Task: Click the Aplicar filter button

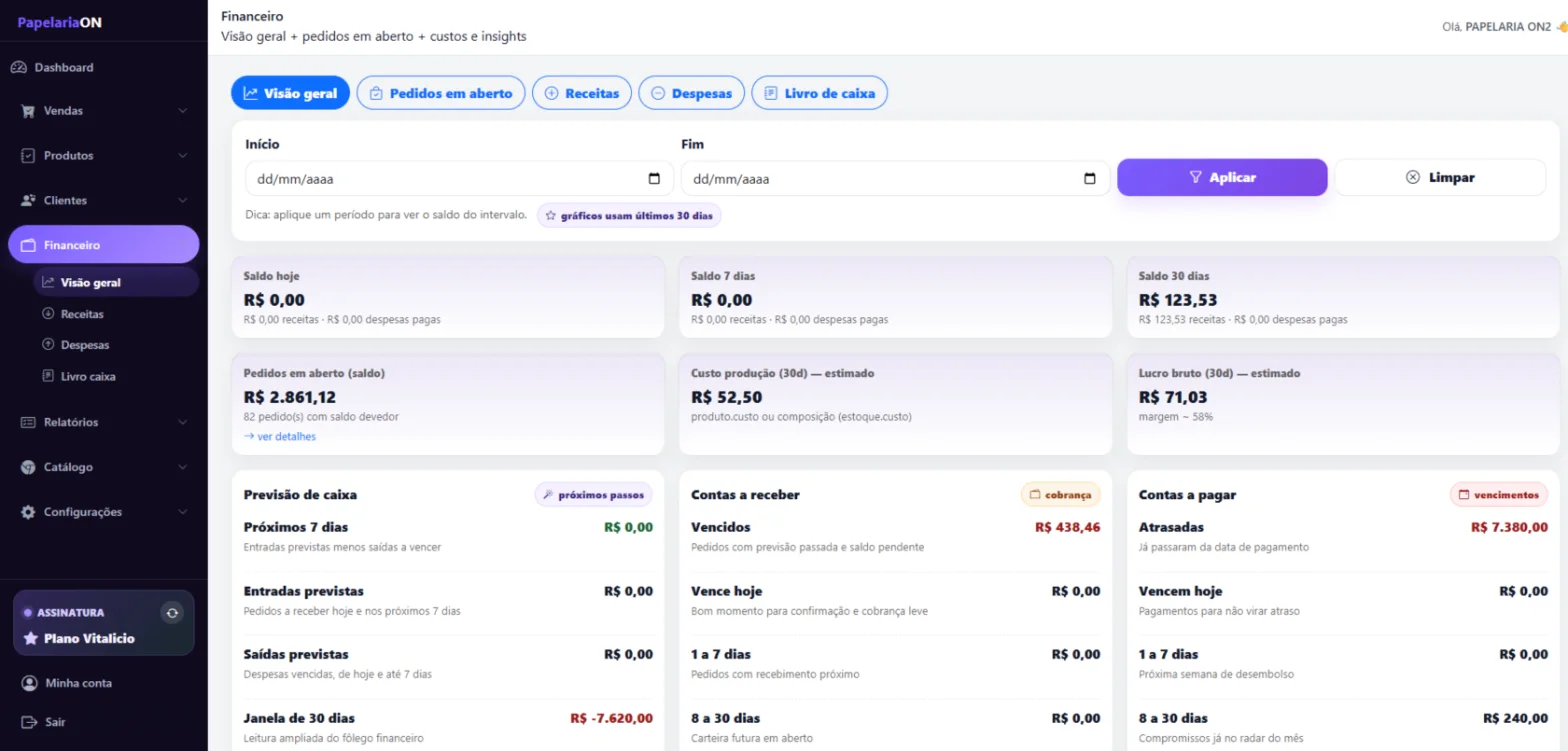Action: click(x=1222, y=177)
